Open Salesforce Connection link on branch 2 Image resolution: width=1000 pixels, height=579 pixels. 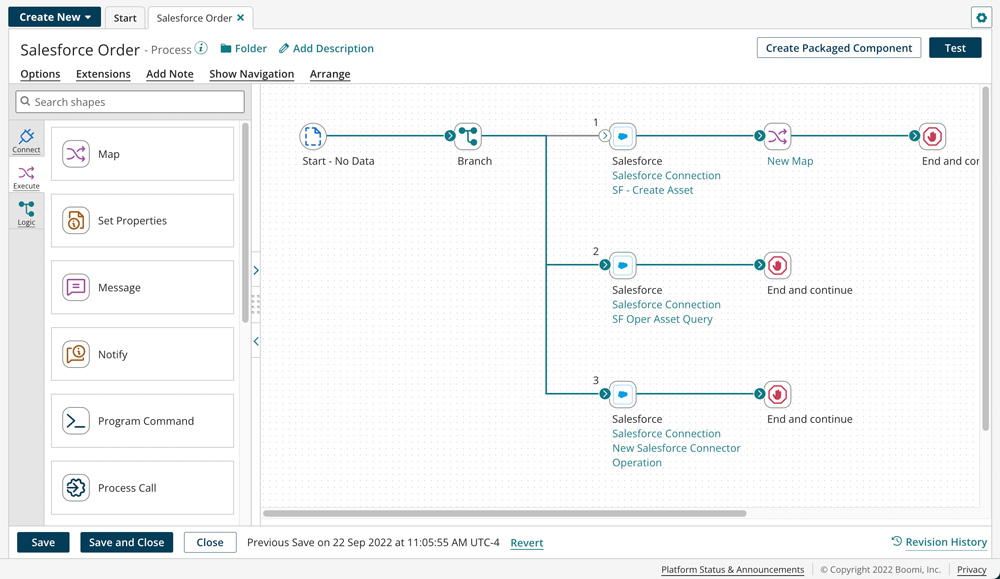(x=666, y=304)
